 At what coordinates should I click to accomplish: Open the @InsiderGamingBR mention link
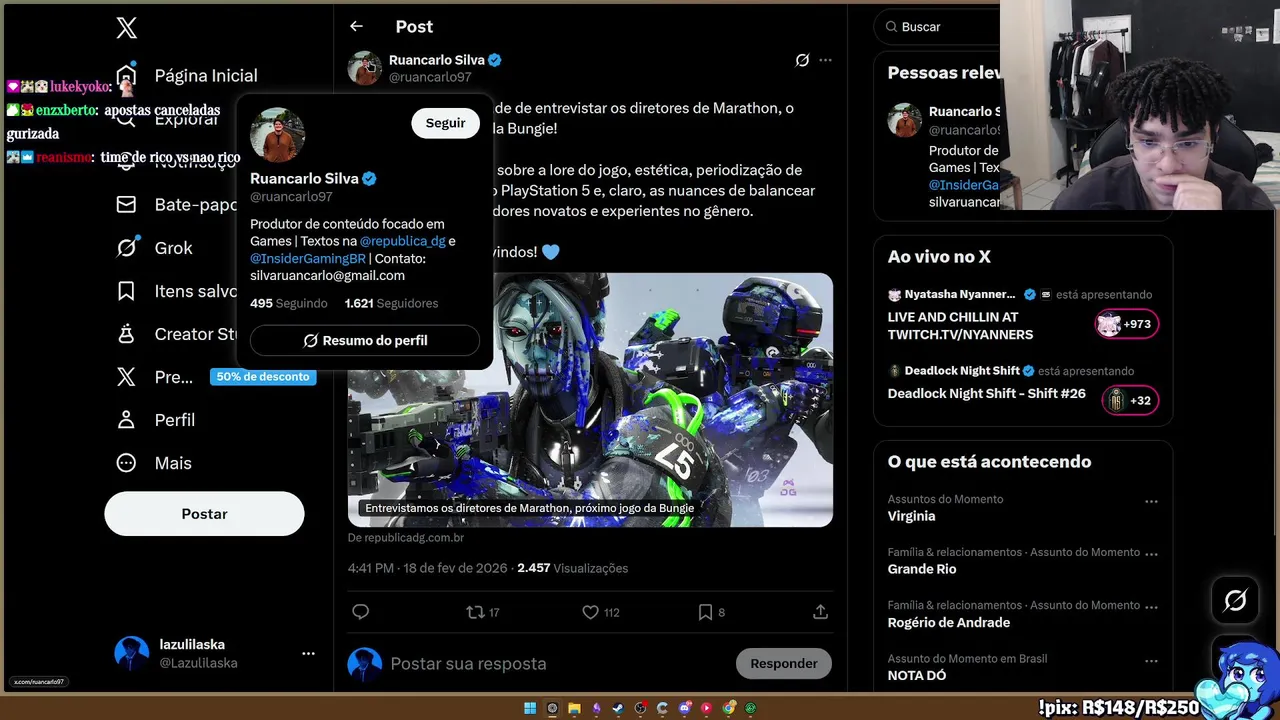point(308,258)
